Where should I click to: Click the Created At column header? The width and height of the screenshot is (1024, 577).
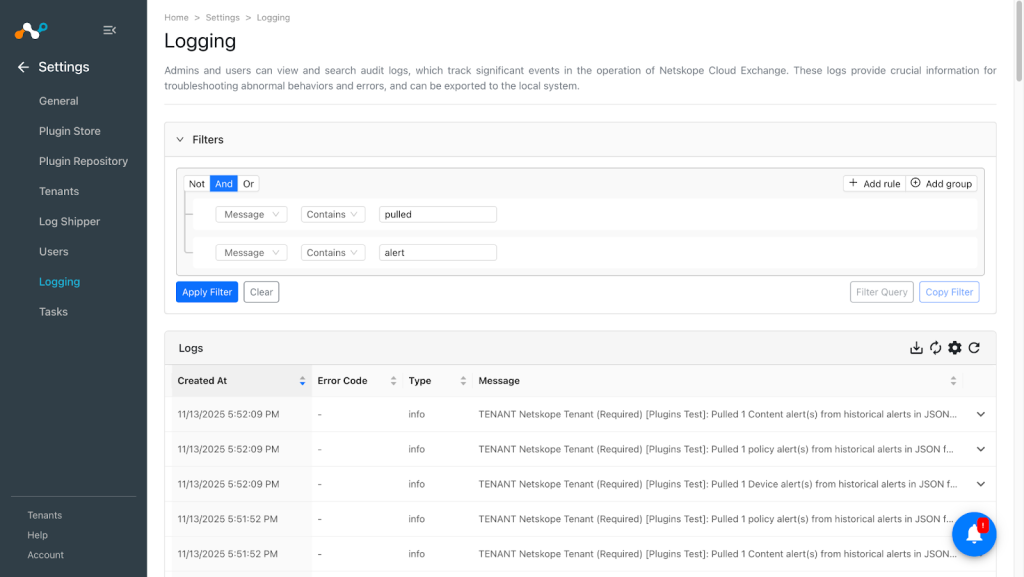click(242, 381)
